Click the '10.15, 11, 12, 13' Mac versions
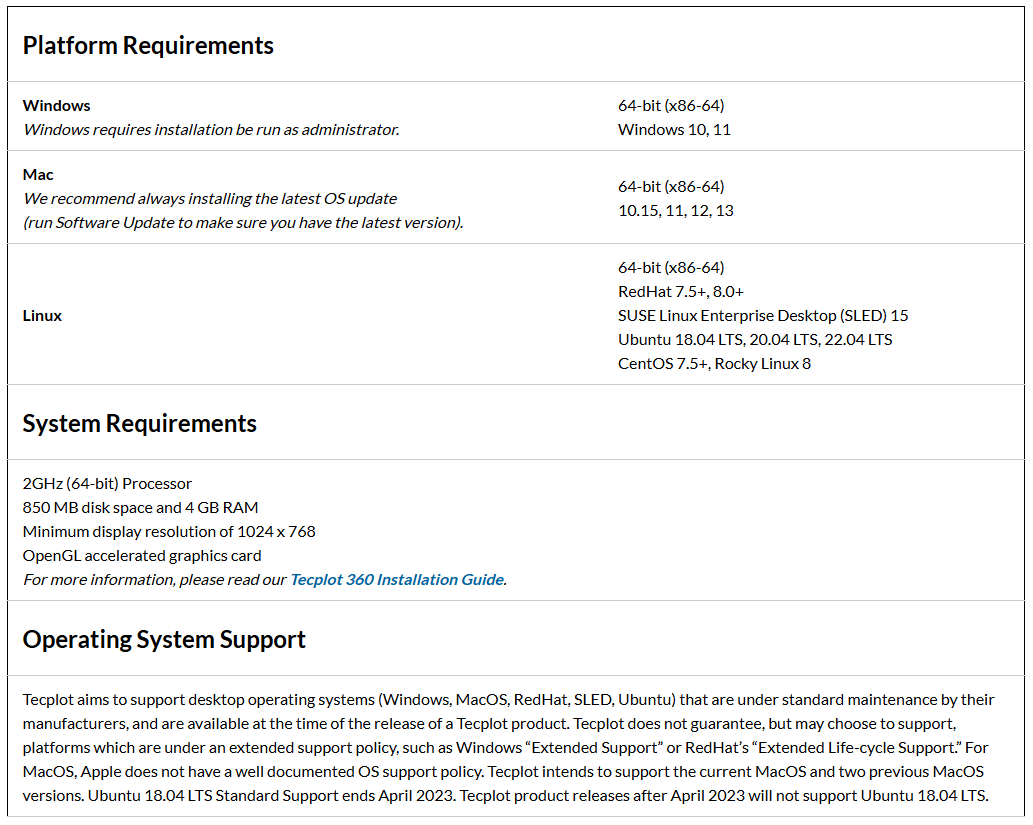 [675, 211]
